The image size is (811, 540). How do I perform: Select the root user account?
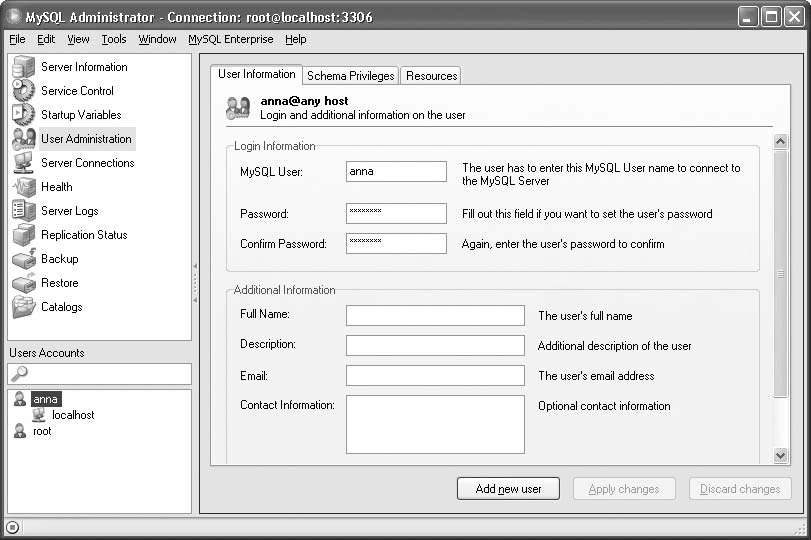[42, 431]
